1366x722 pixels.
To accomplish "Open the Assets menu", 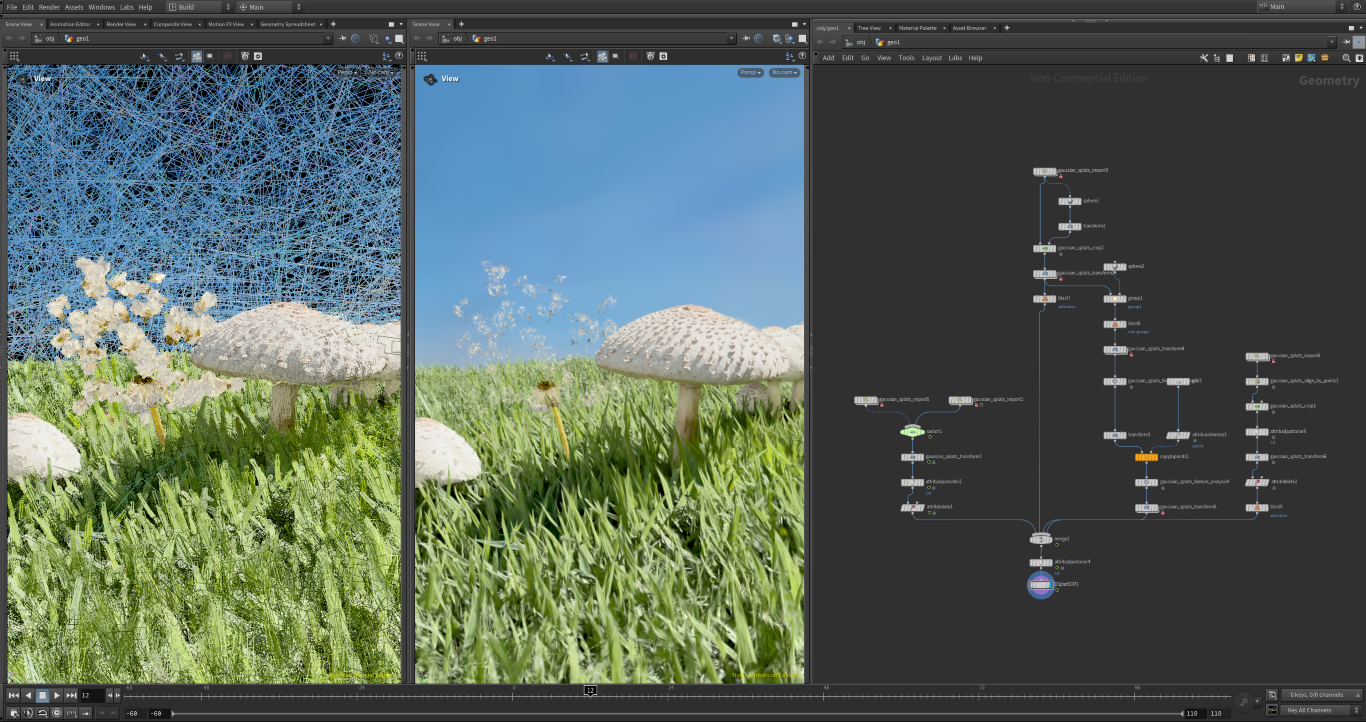I will point(74,7).
